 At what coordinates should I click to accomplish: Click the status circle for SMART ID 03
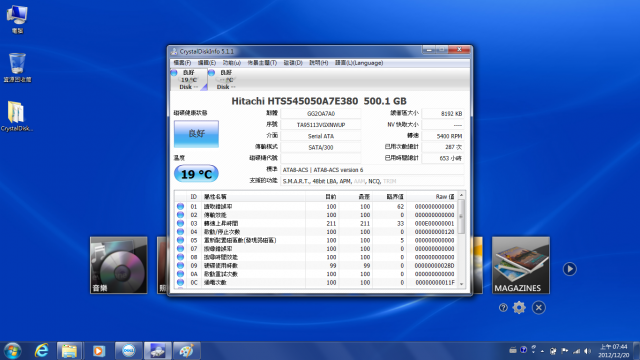(x=180, y=223)
